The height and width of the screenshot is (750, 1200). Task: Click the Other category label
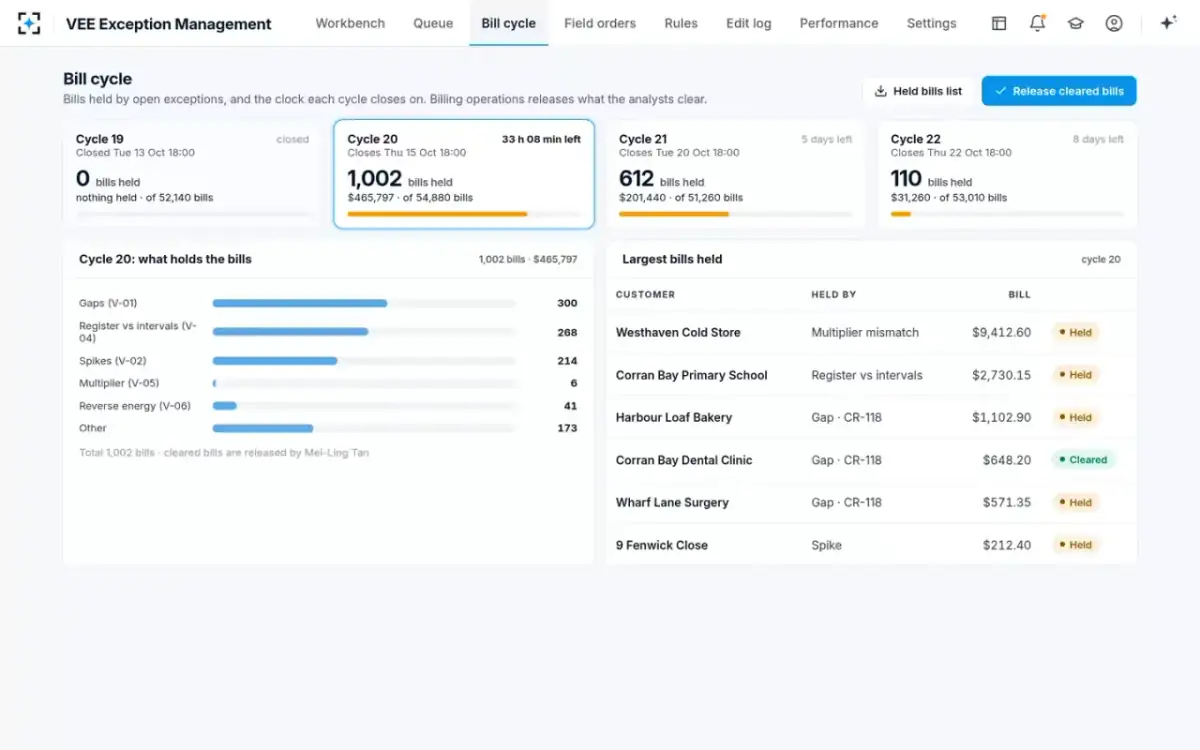pos(93,428)
